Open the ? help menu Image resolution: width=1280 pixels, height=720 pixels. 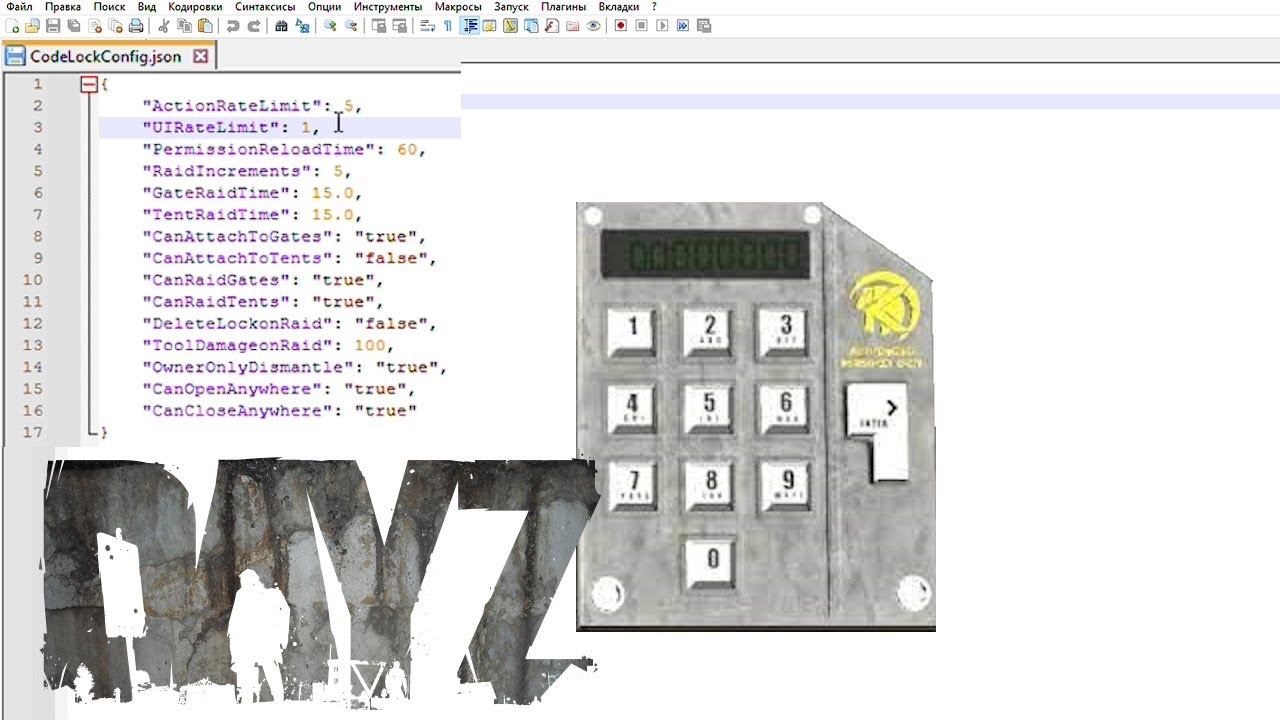654,7
